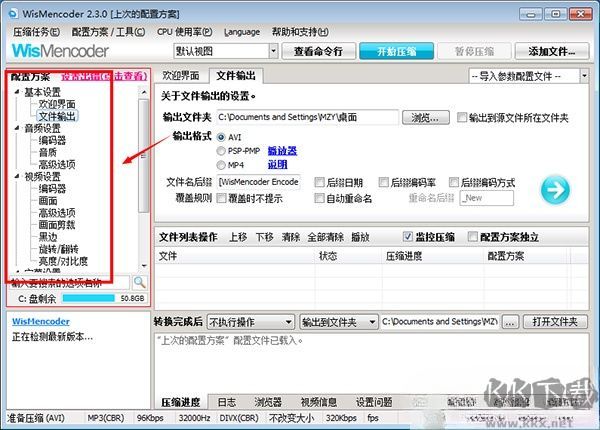Click tree scrollbar down arrow
Screen dimensions: 600x430
pos(144,265)
